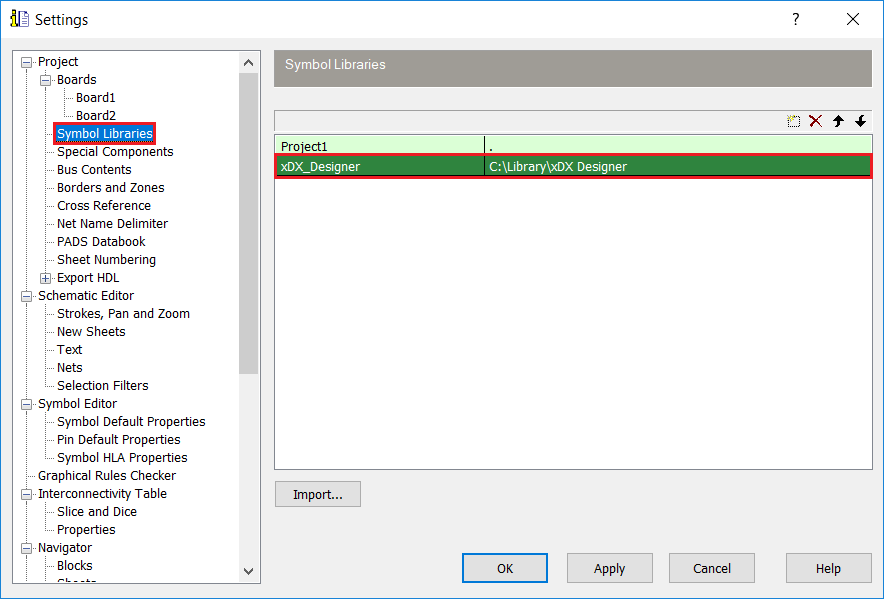The image size is (884, 599).
Task: Expand the Export HDL node
Action: pyautogui.click(x=46, y=278)
